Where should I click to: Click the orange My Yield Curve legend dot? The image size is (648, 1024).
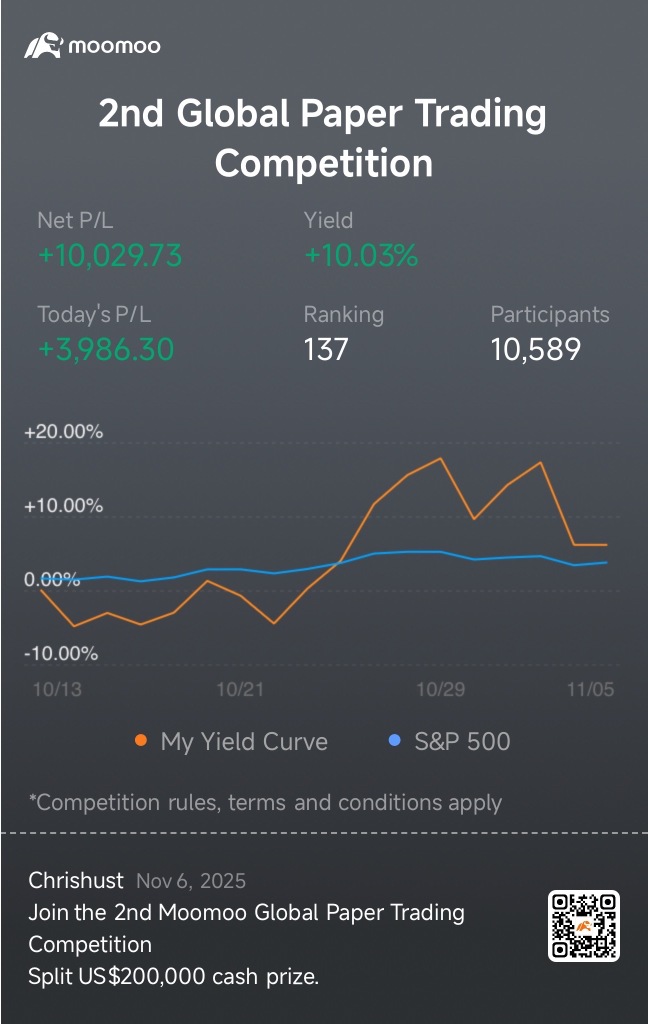click(140, 741)
